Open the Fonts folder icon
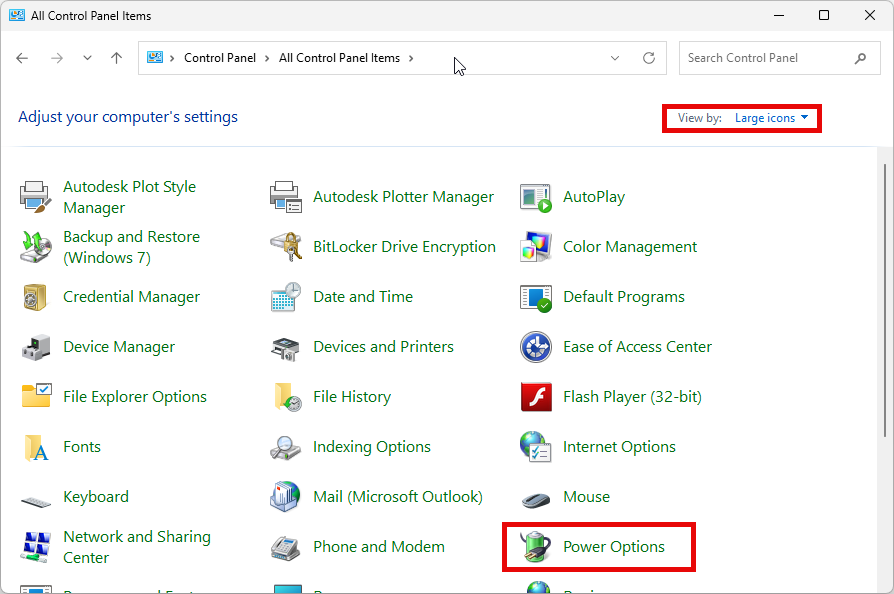Viewport: 894px width, 594px height. (36, 447)
